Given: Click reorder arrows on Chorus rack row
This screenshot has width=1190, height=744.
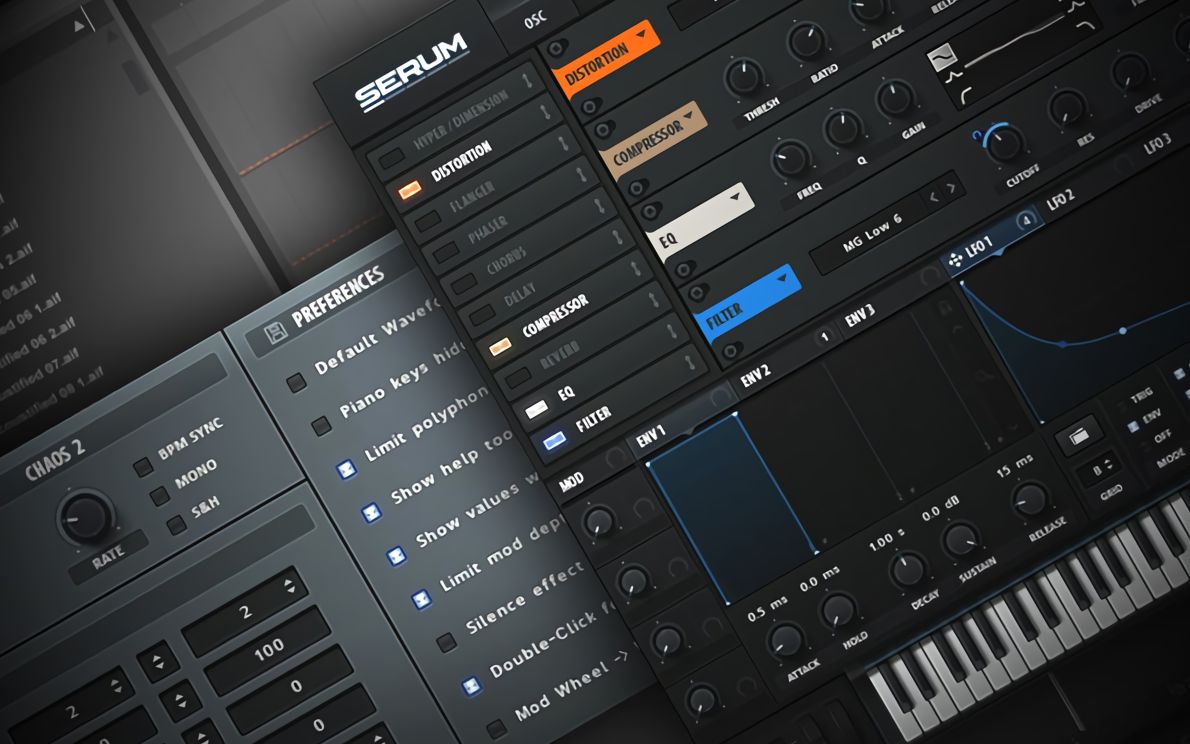Looking at the screenshot, I should 600,205.
